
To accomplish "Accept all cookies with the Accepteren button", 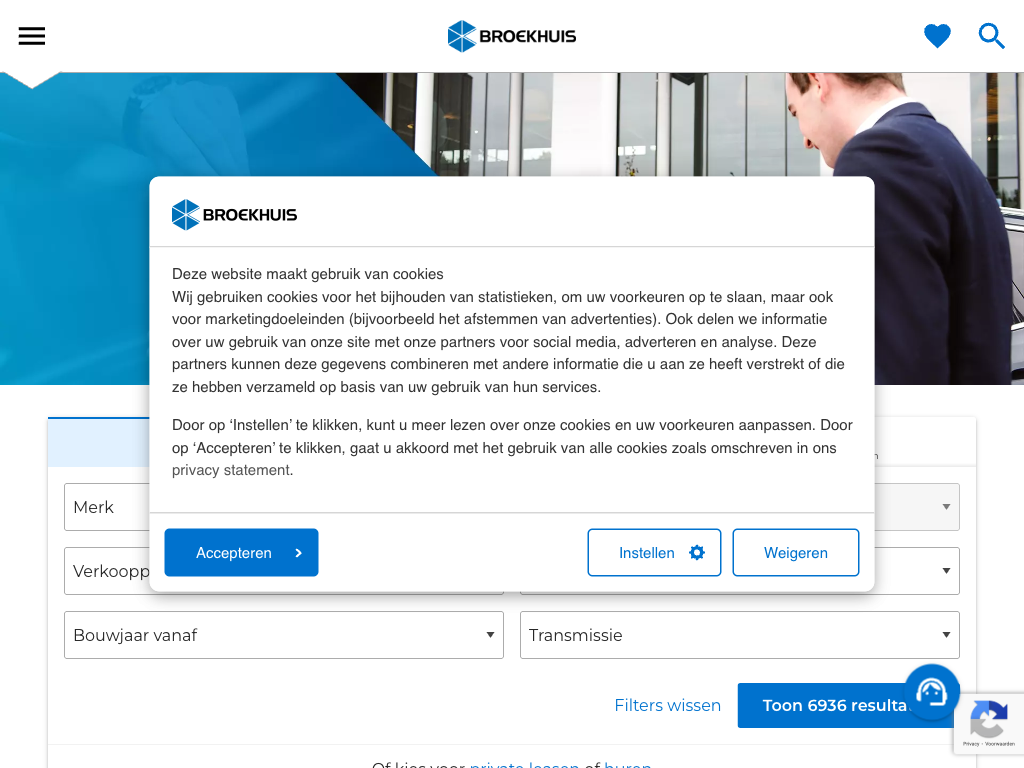I will (241, 552).
